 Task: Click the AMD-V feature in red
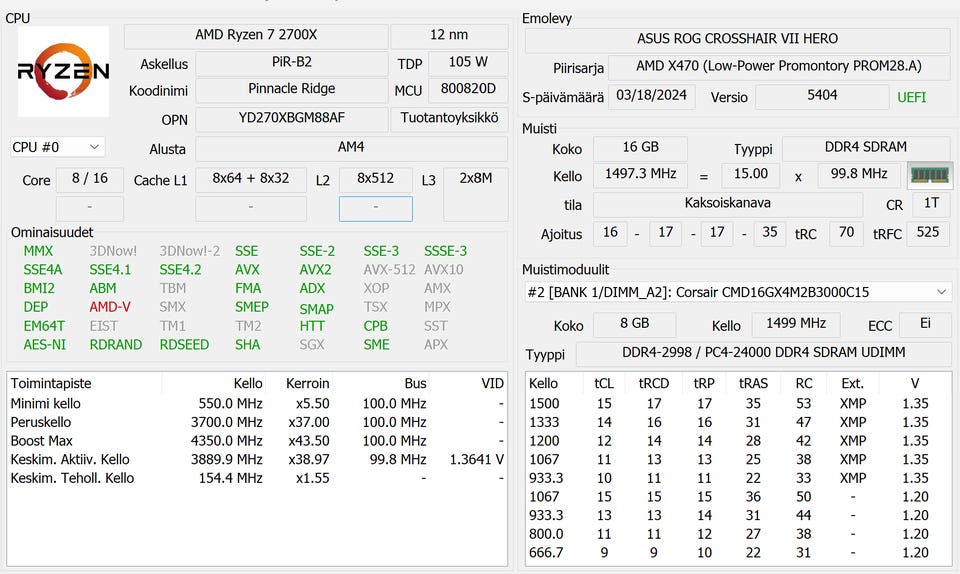pyautogui.click(x=110, y=307)
